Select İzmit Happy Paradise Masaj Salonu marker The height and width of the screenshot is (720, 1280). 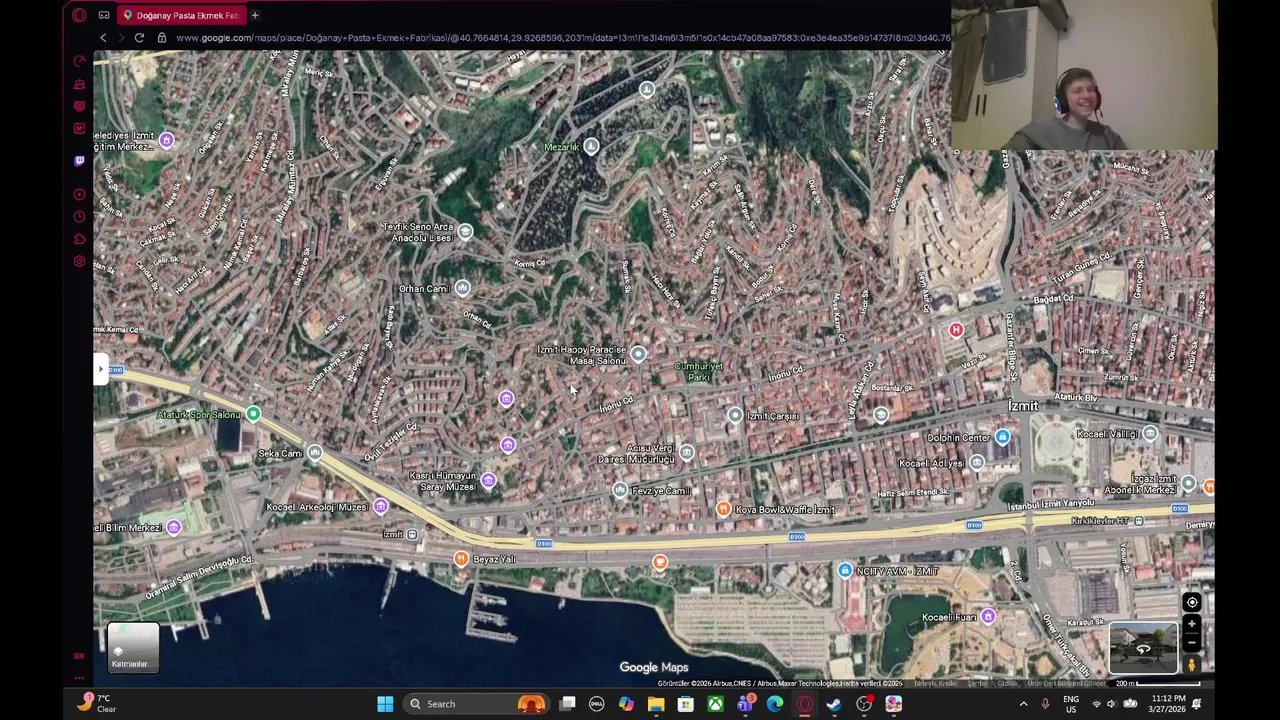pos(638,354)
